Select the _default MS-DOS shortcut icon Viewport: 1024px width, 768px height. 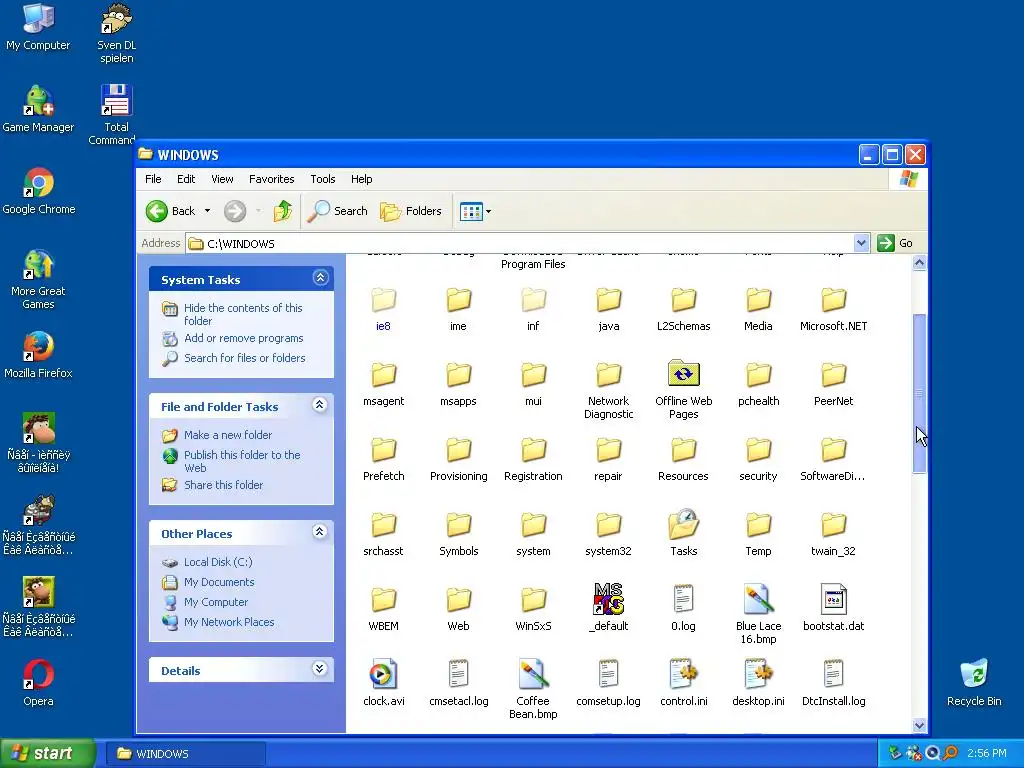tap(608, 599)
